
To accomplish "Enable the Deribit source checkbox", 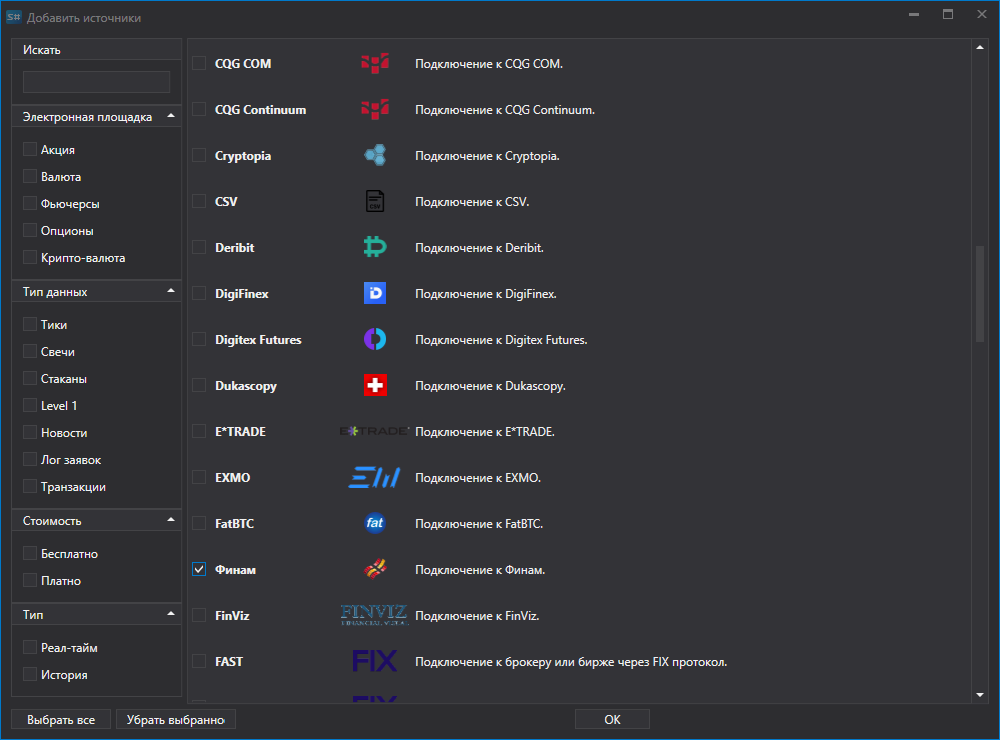I will click(199, 247).
